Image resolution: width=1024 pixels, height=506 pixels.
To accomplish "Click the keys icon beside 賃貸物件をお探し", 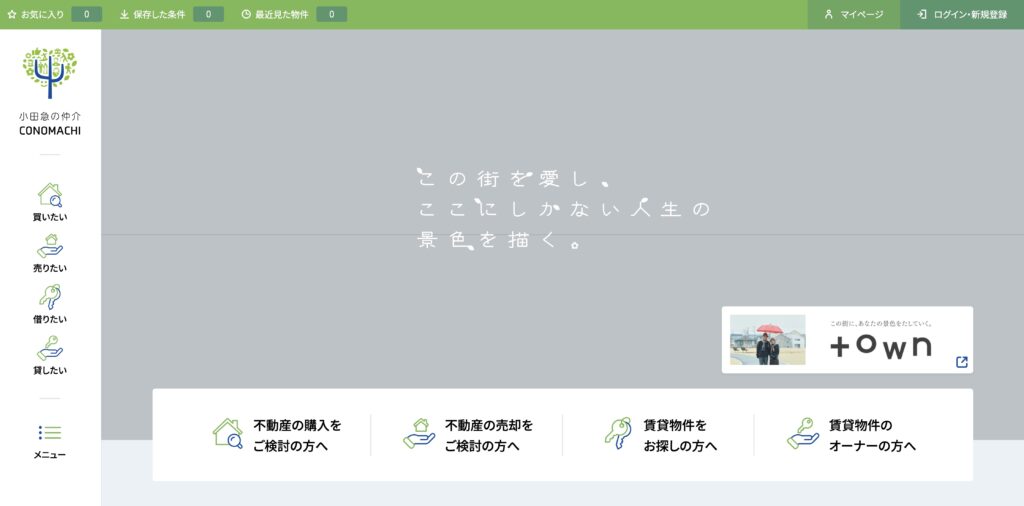I will 618,433.
